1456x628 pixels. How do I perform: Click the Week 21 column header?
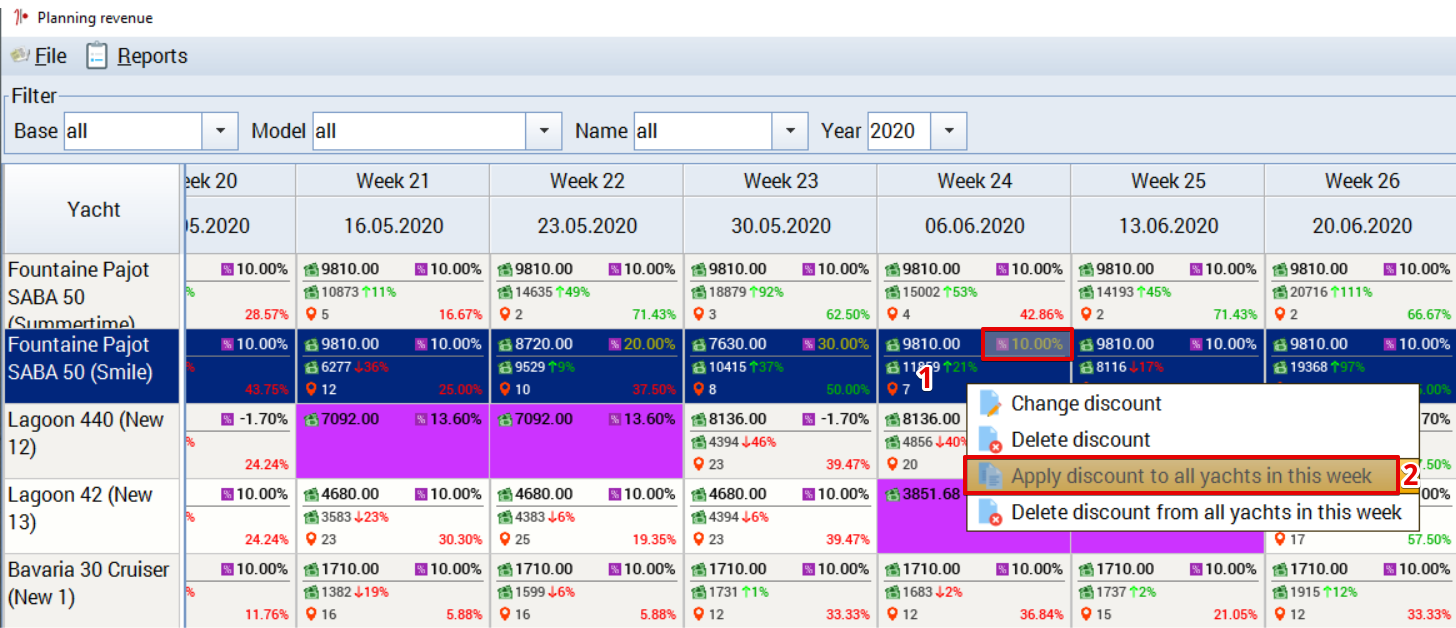(393, 181)
